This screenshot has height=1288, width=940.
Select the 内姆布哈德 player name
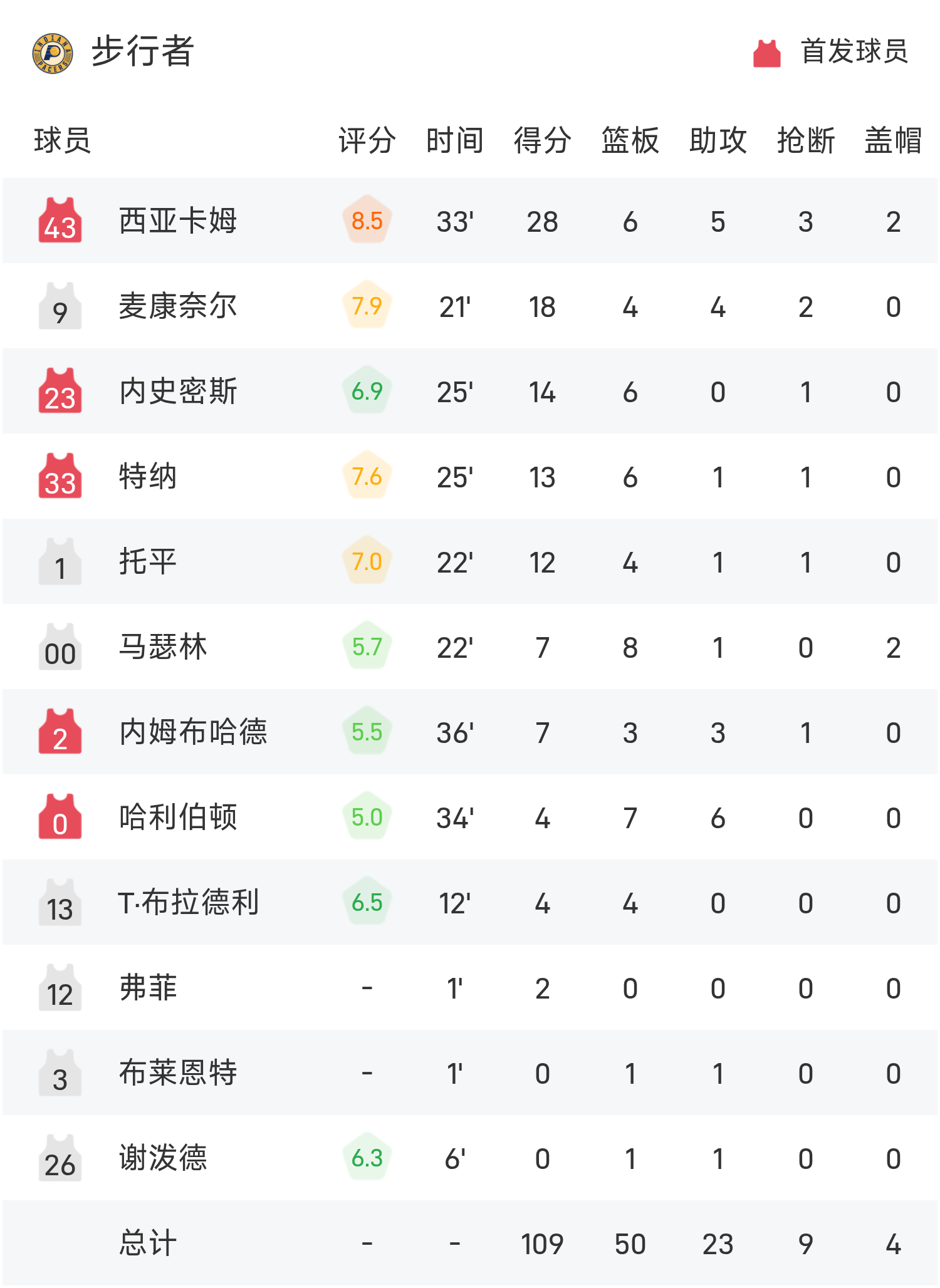click(193, 732)
